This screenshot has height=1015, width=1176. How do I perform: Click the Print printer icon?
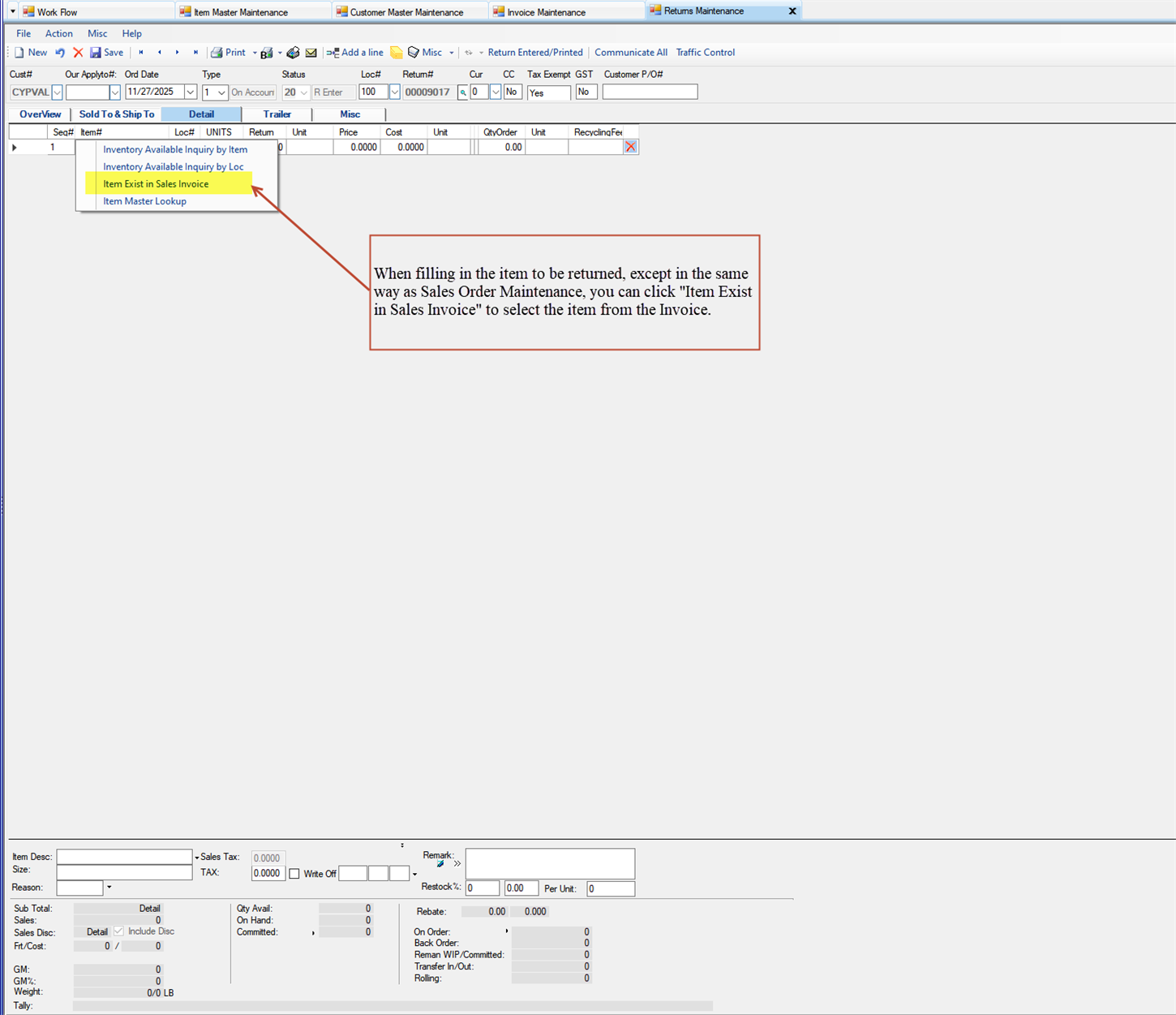217,53
